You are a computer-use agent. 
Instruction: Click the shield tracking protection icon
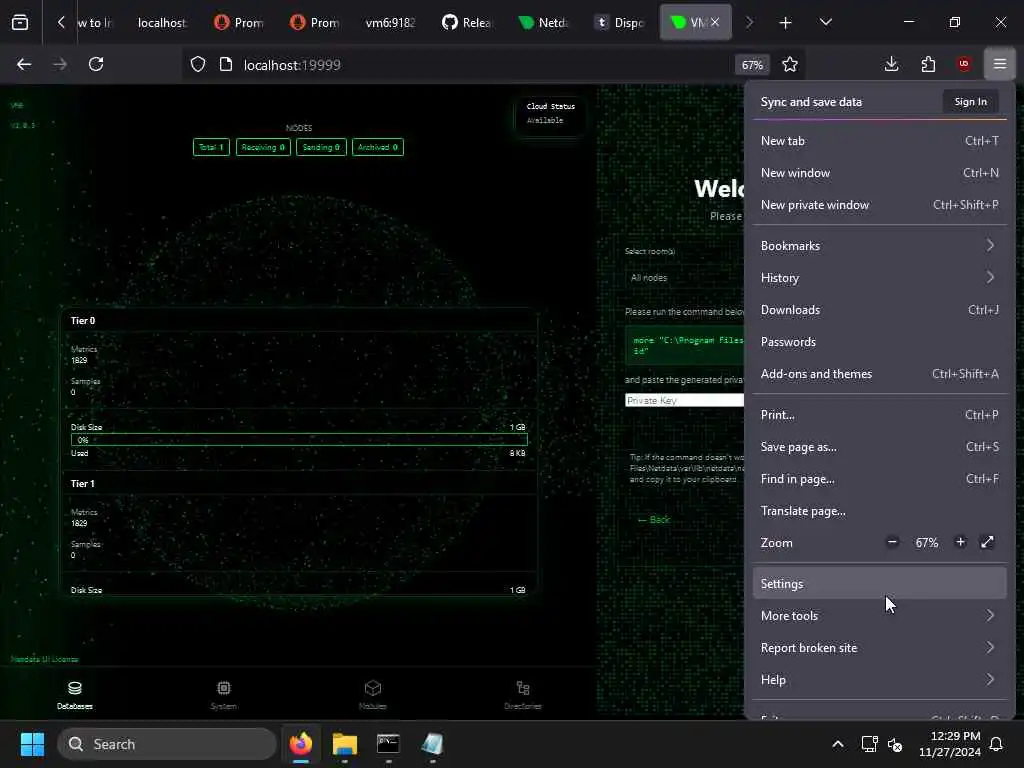[198, 65]
